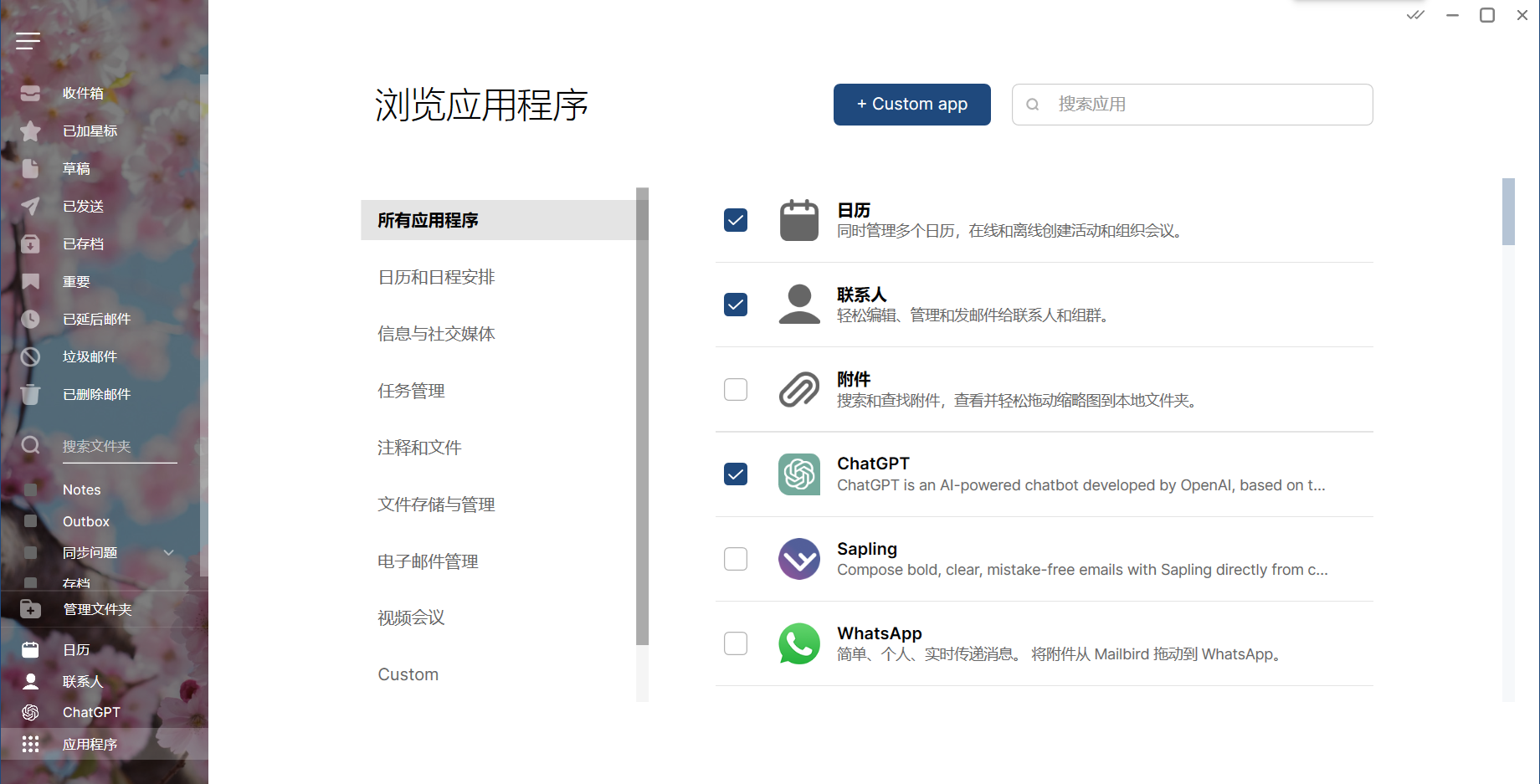The height and width of the screenshot is (784, 1540).
Task: Enable the Attachments (附件) app checkbox
Action: click(736, 390)
